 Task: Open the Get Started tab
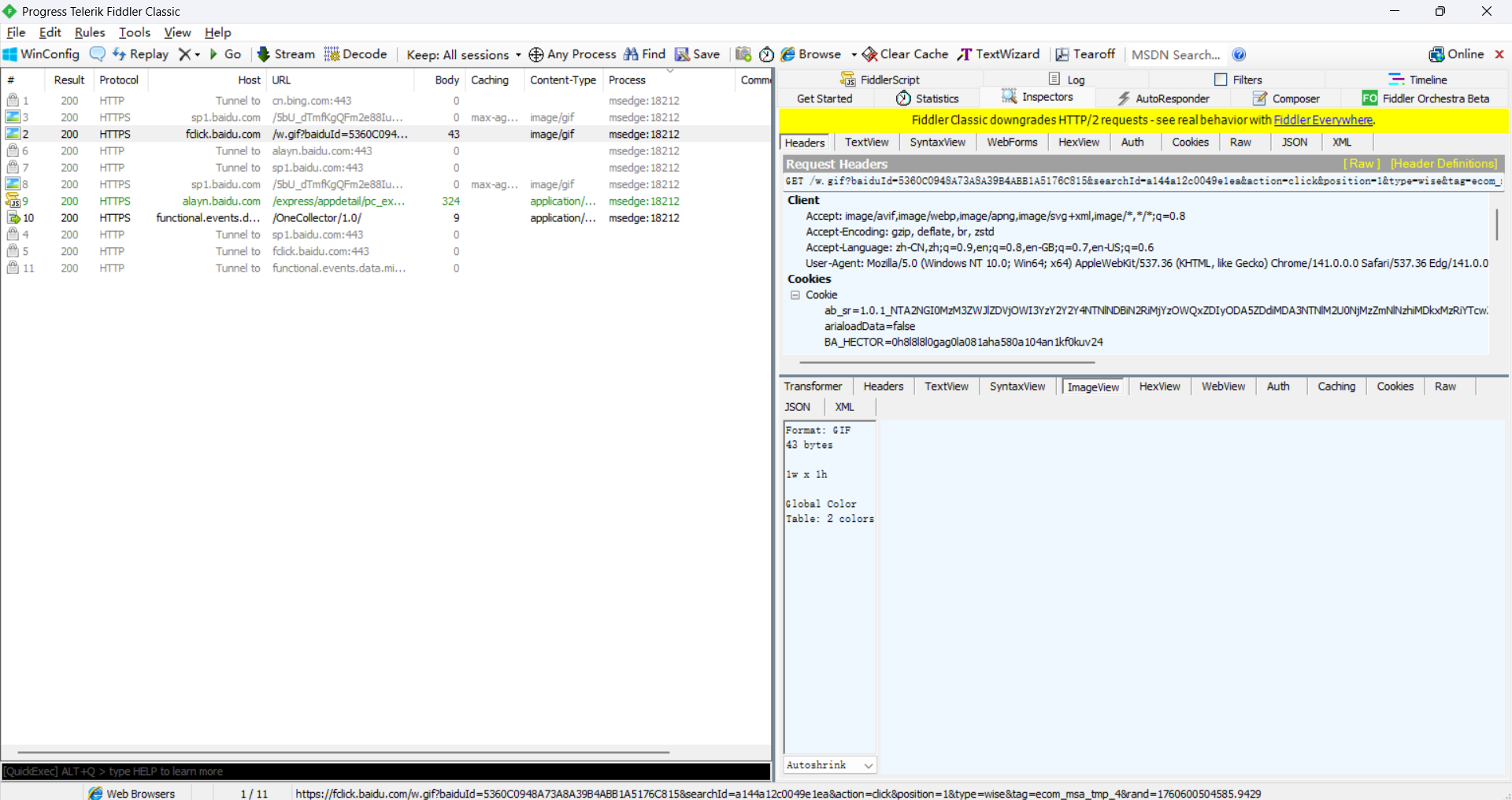(x=825, y=98)
